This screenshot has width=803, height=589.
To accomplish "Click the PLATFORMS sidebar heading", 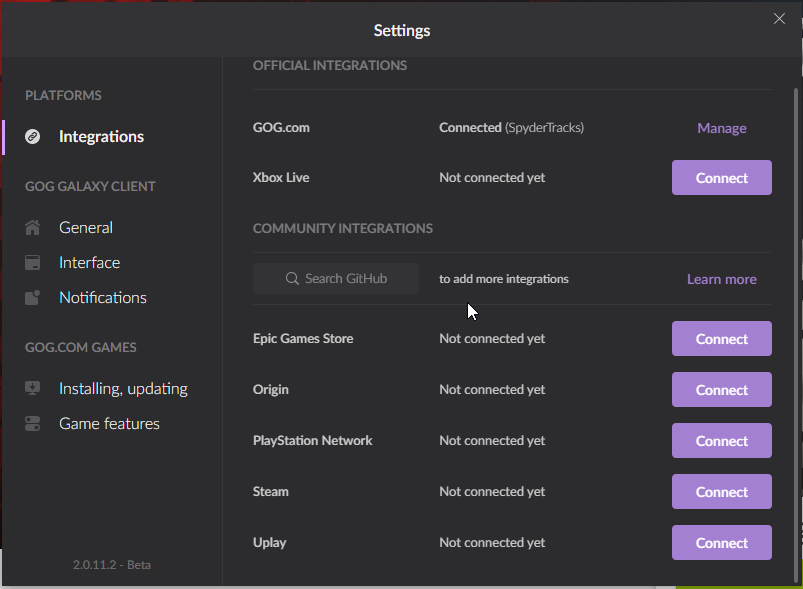I will pyautogui.click(x=64, y=95).
